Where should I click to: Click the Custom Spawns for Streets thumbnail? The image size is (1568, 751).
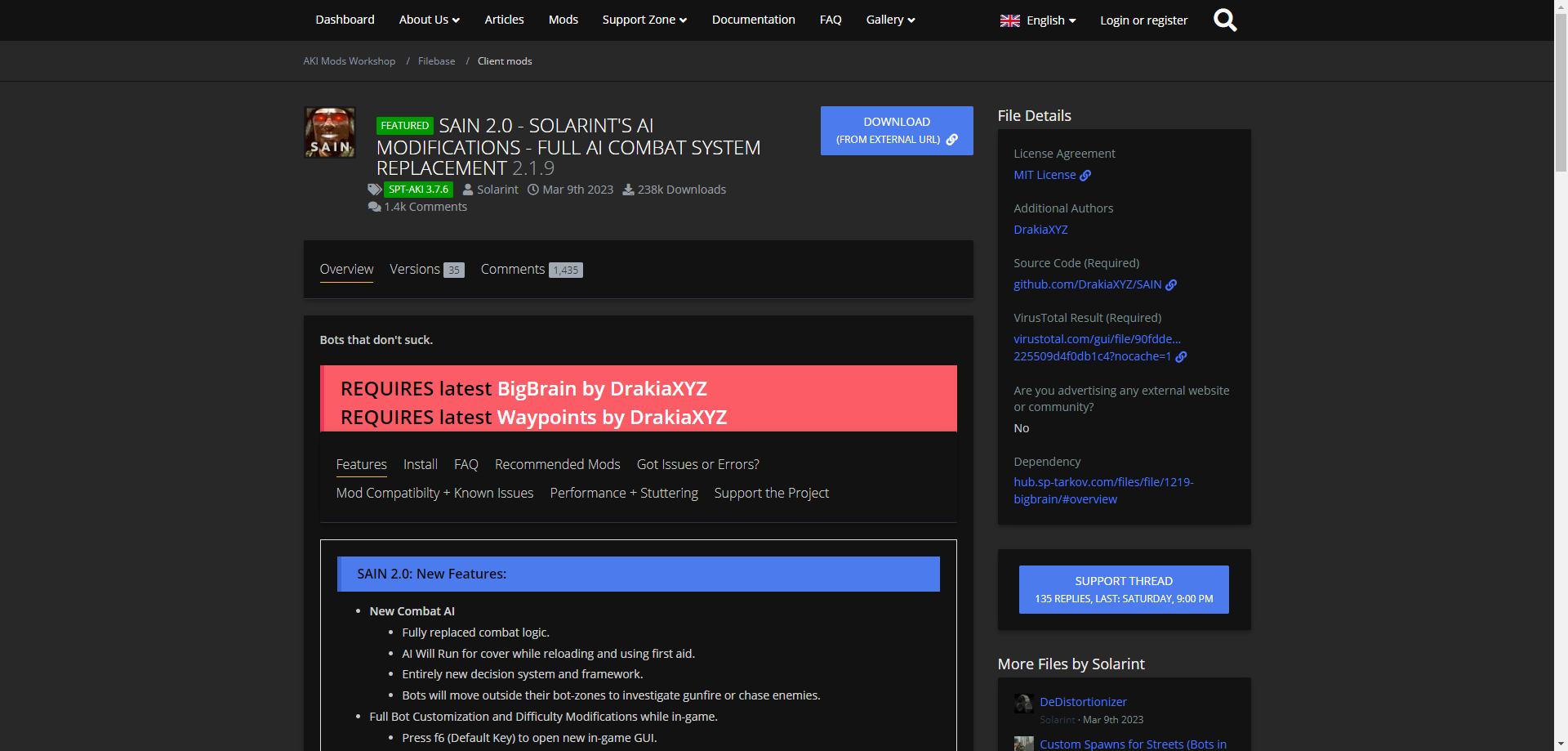click(x=1023, y=744)
